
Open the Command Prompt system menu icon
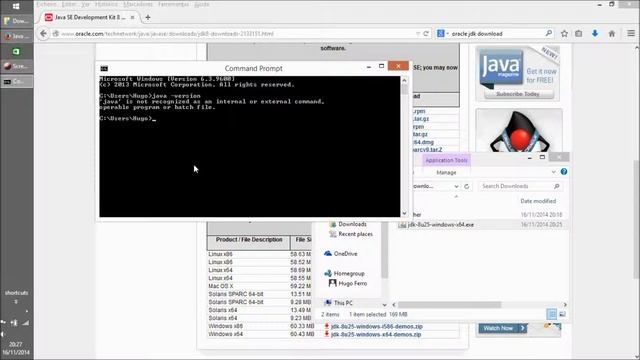point(104,68)
